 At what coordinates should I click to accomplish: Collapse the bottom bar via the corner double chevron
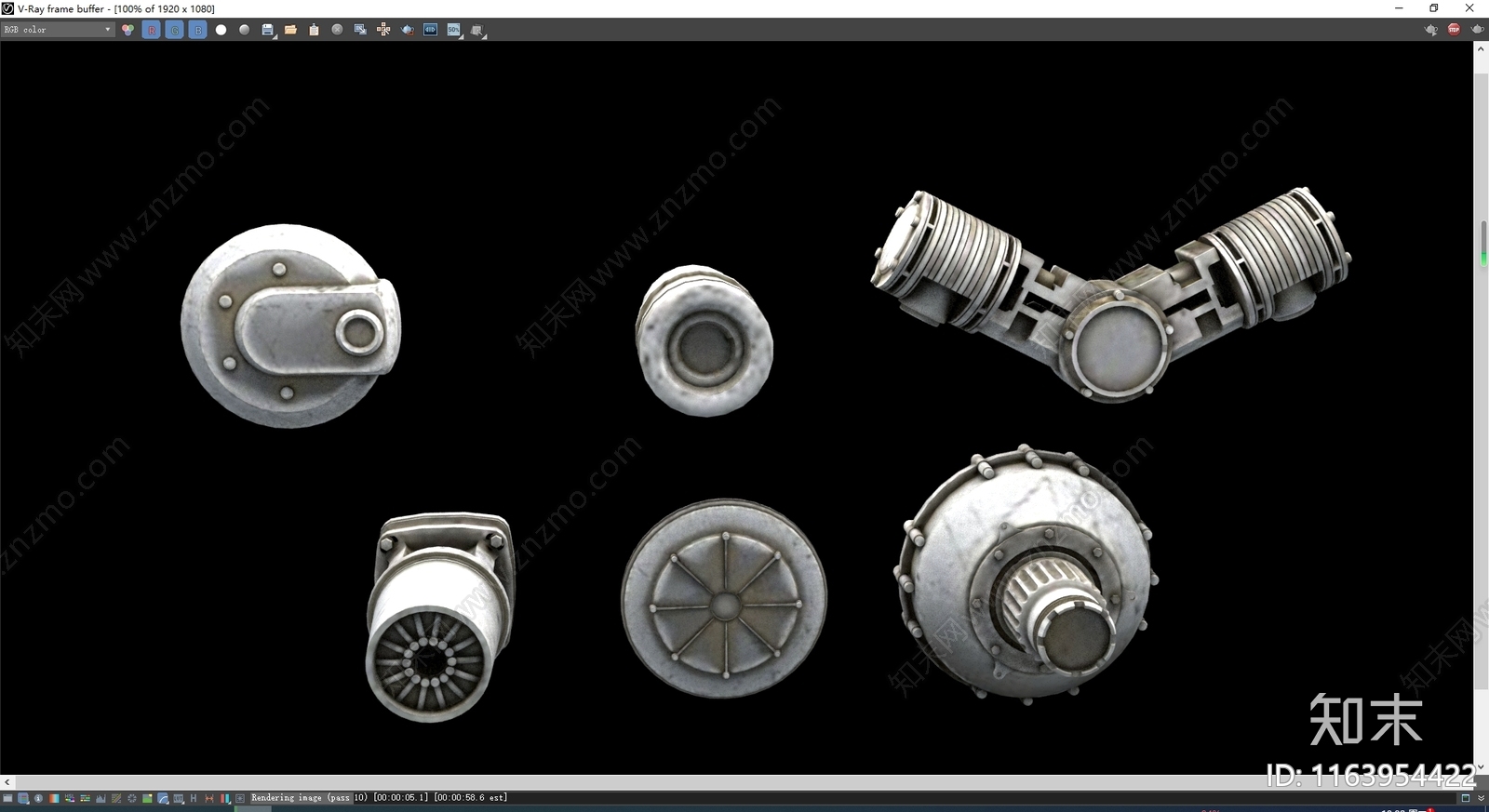[x=1482, y=798]
